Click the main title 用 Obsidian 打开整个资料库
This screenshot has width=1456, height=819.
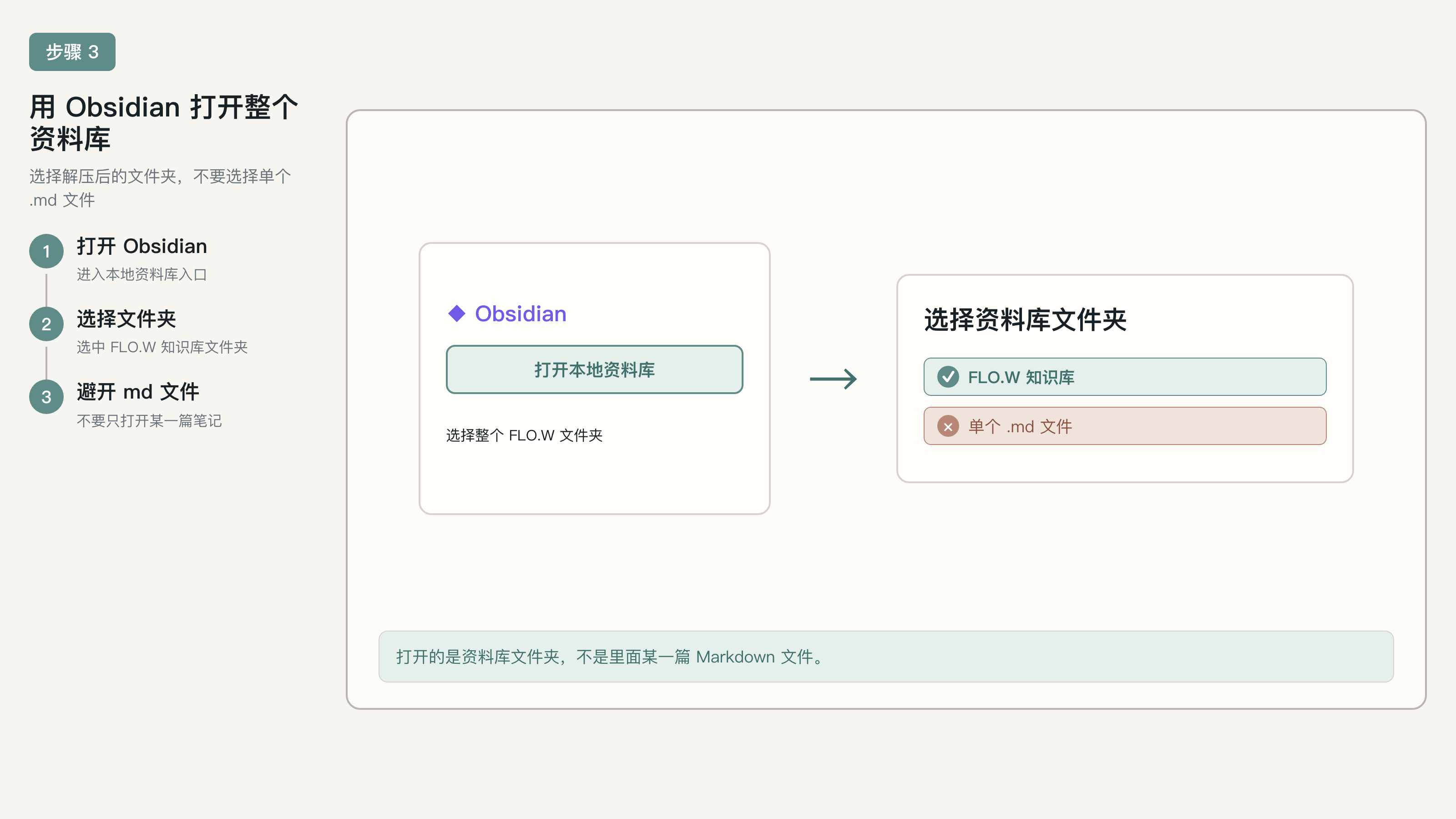164,123
